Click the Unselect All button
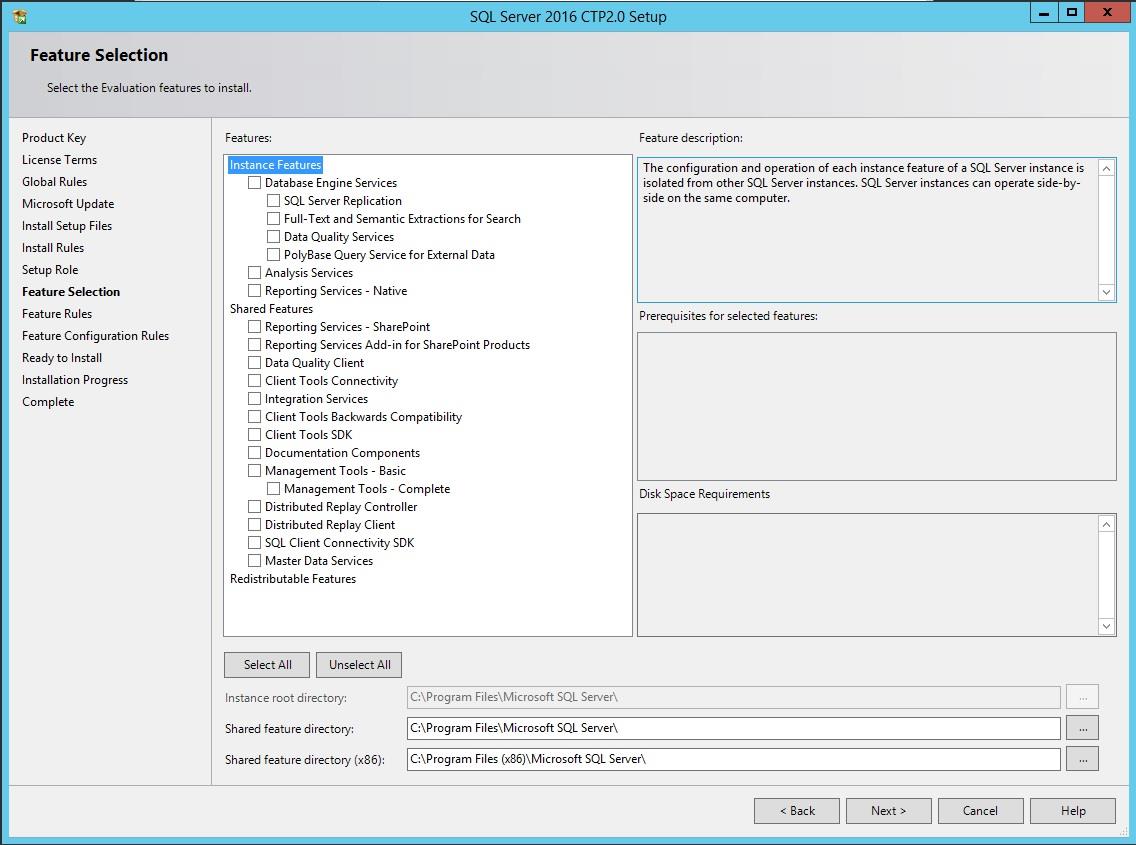 coord(359,665)
